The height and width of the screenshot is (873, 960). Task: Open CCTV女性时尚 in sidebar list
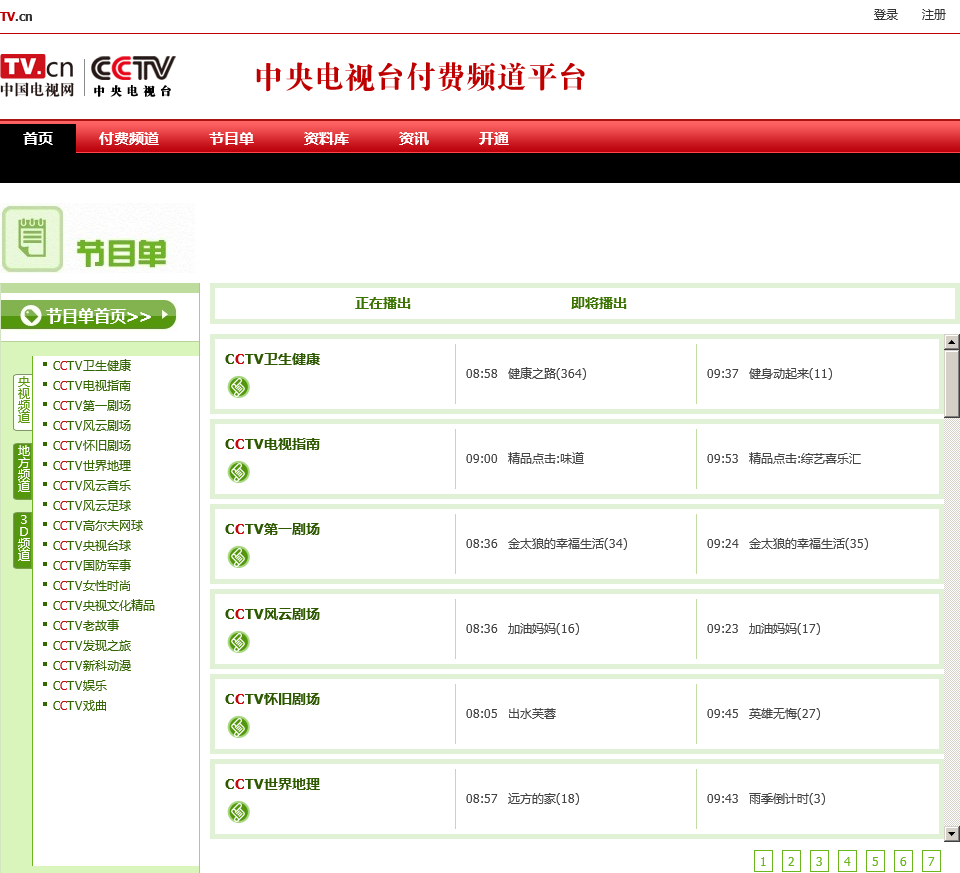92,586
